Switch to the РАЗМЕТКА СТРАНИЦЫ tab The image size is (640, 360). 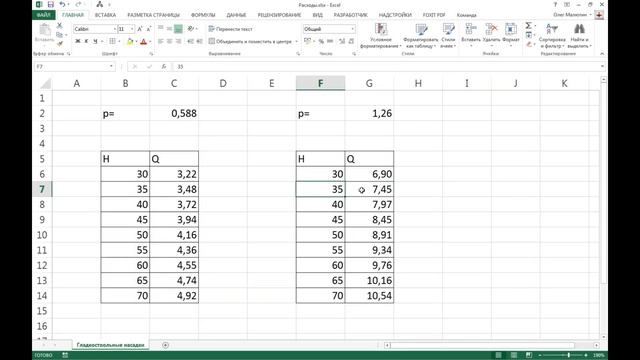pyautogui.click(x=153, y=15)
